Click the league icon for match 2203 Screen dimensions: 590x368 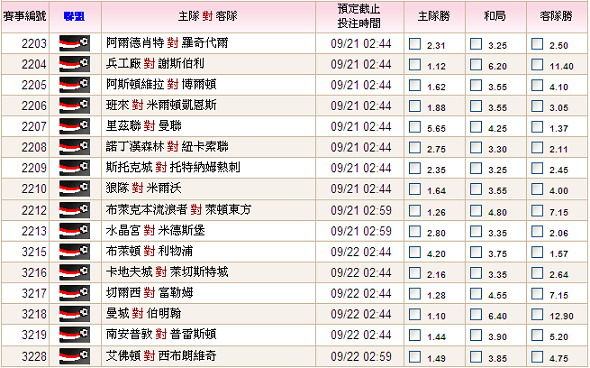tap(74, 43)
